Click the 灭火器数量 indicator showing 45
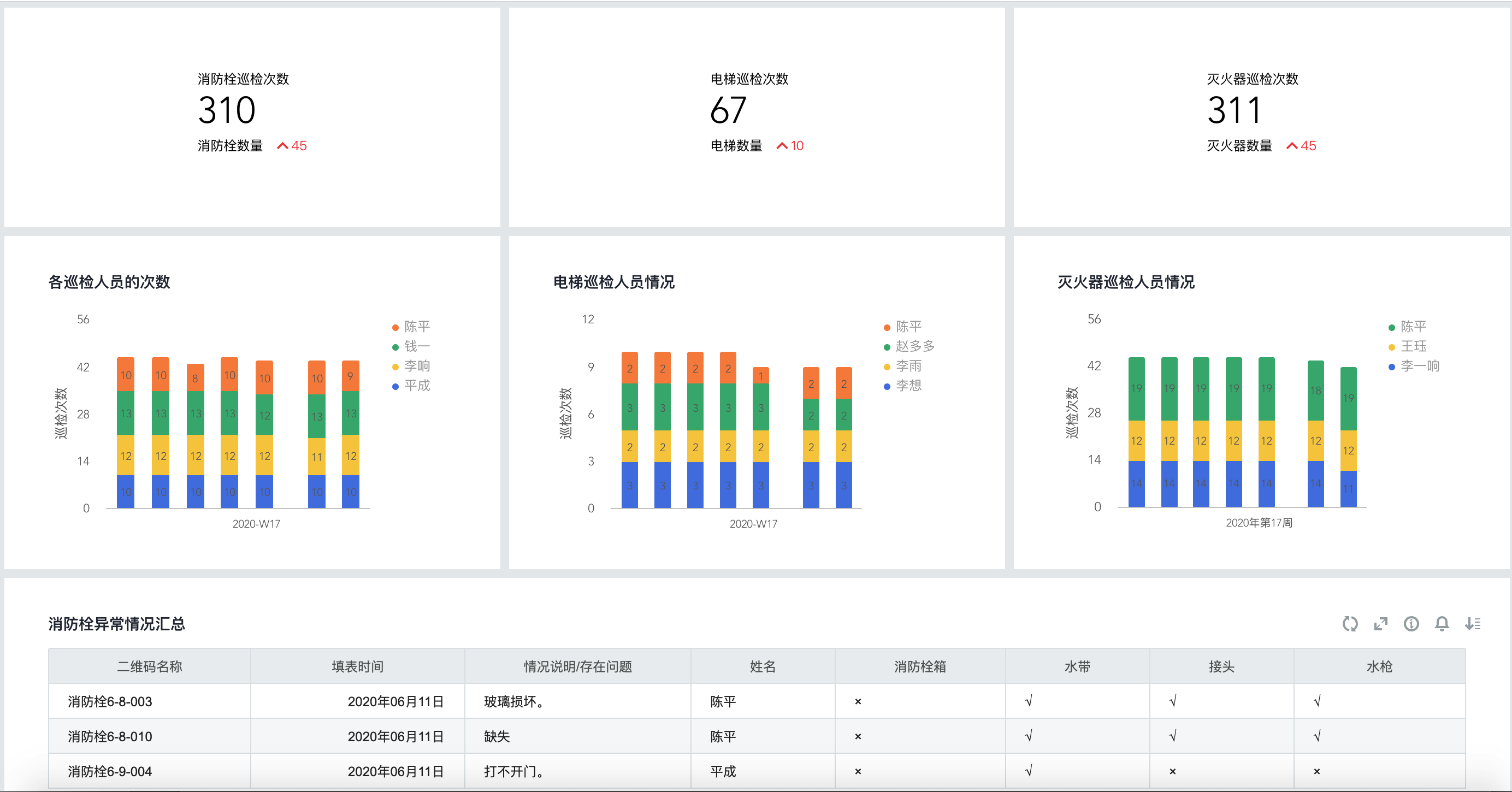The height and width of the screenshot is (792, 1512). (1262, 146)
